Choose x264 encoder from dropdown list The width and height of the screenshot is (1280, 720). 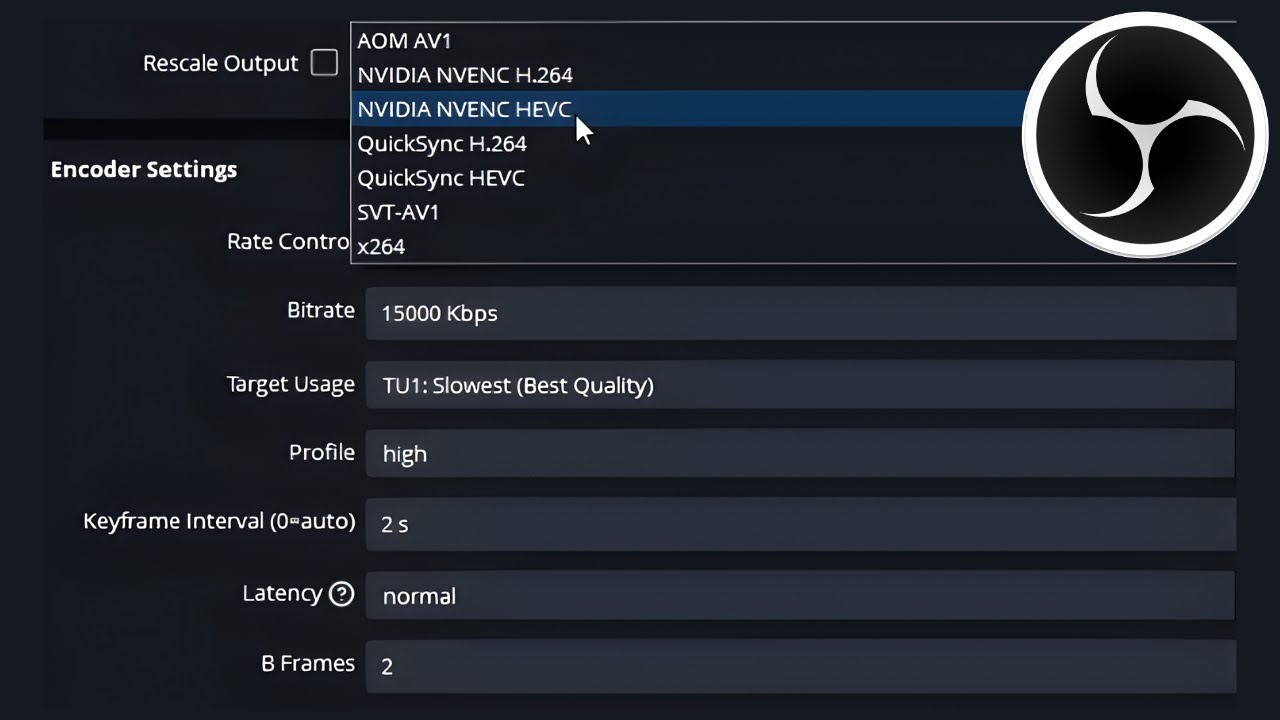pyautogui.click(x=381, y=246)
